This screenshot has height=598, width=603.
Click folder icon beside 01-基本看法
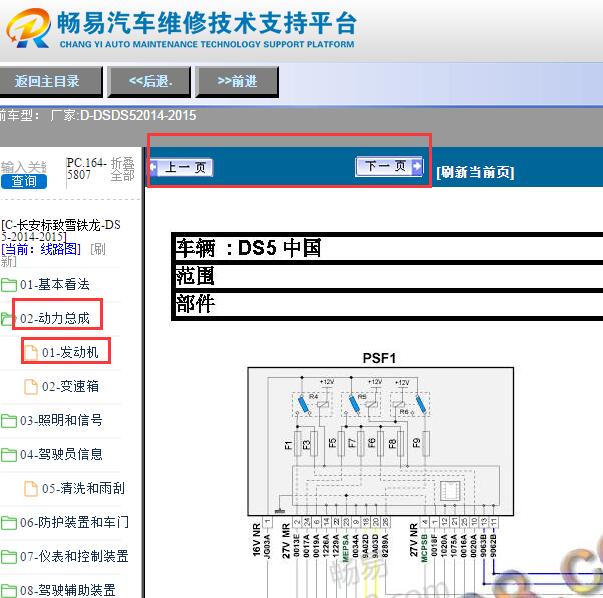[x=8, y=285]
